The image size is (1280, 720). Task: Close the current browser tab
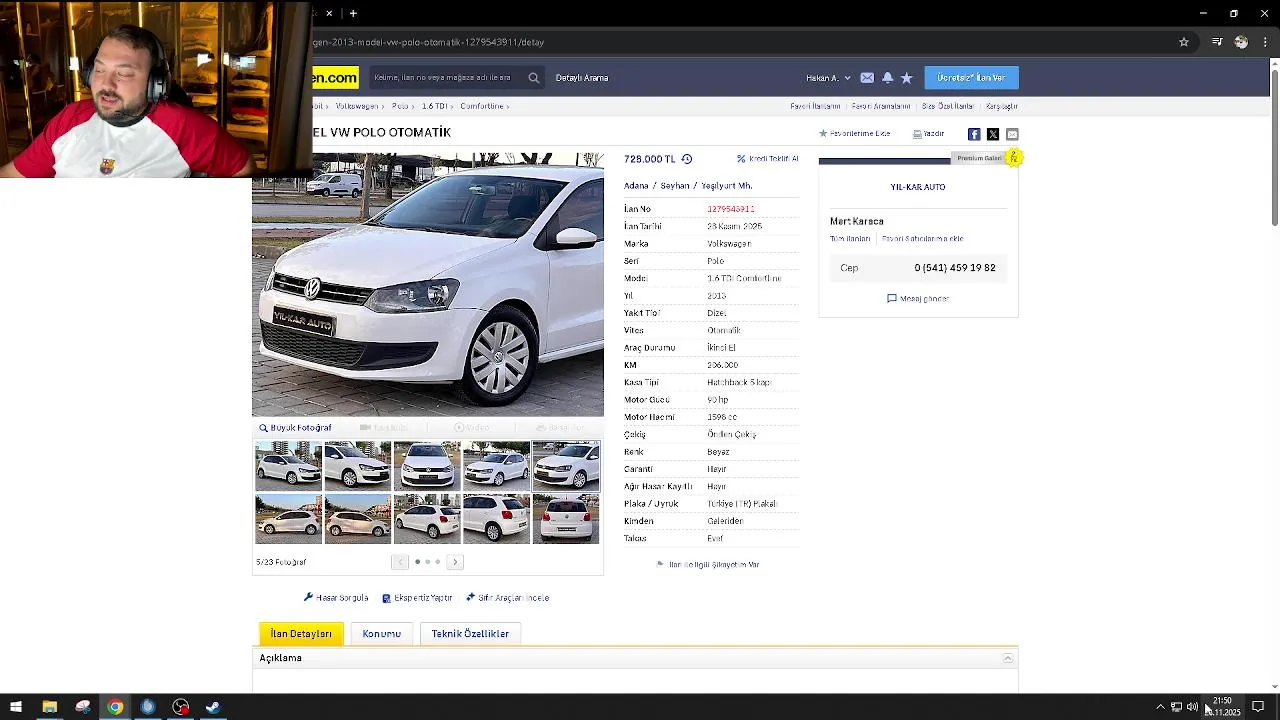[329, 13]
